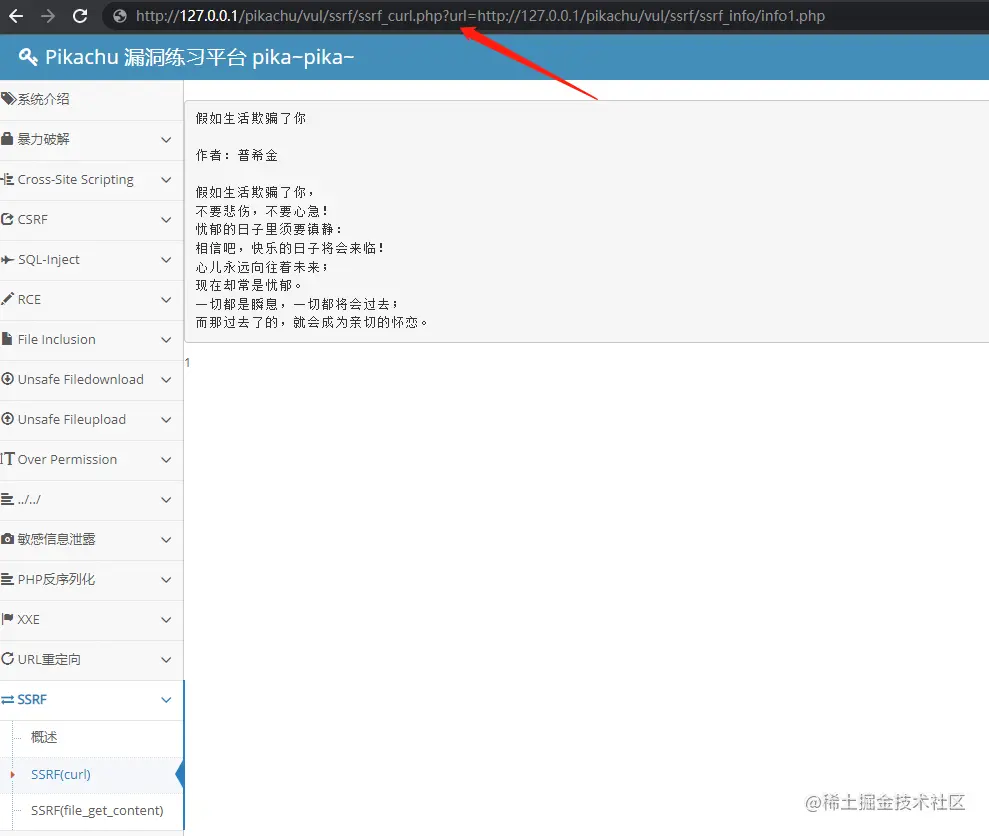Image resolution: width=989 pixels, height=836 pixels.
Task: Click the File Inclusion file icon
Action: [x=7, y=339]
